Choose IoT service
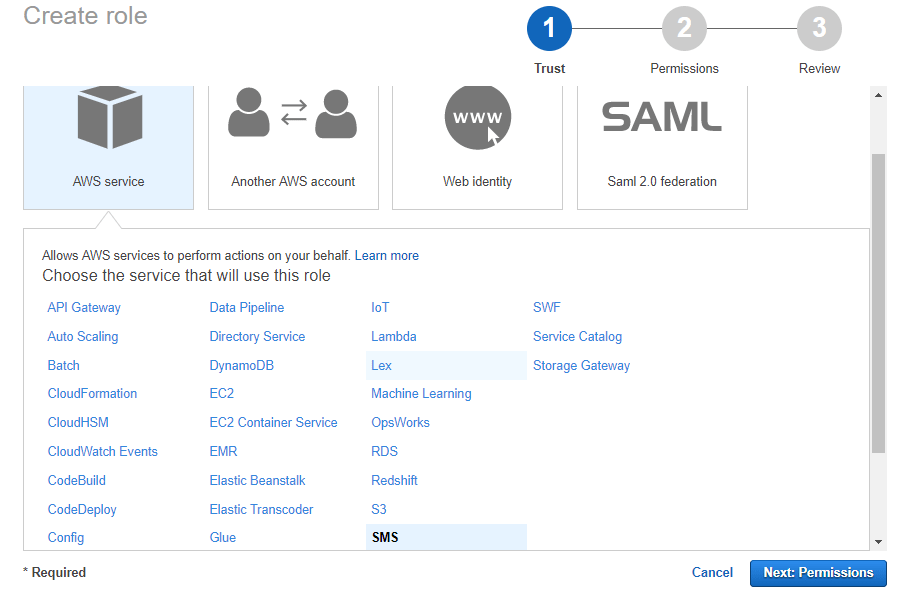 pyautogui.click(x=380, y=308)
